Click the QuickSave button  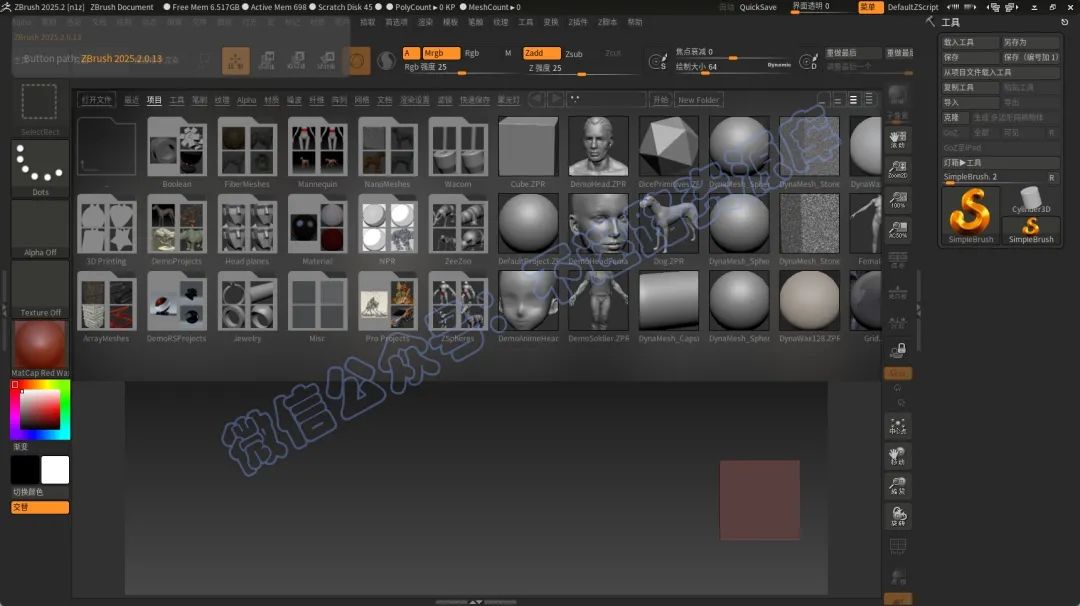tap(758, 7)
